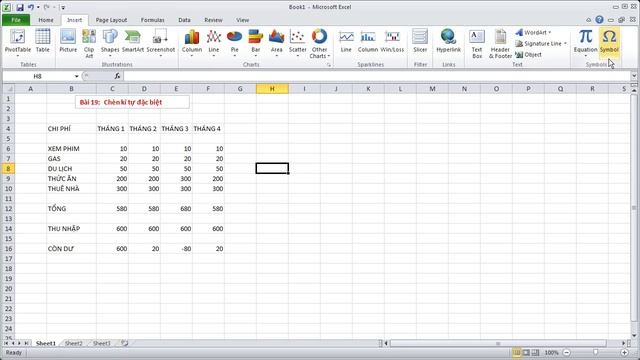Insert a PivotTable

18,42
